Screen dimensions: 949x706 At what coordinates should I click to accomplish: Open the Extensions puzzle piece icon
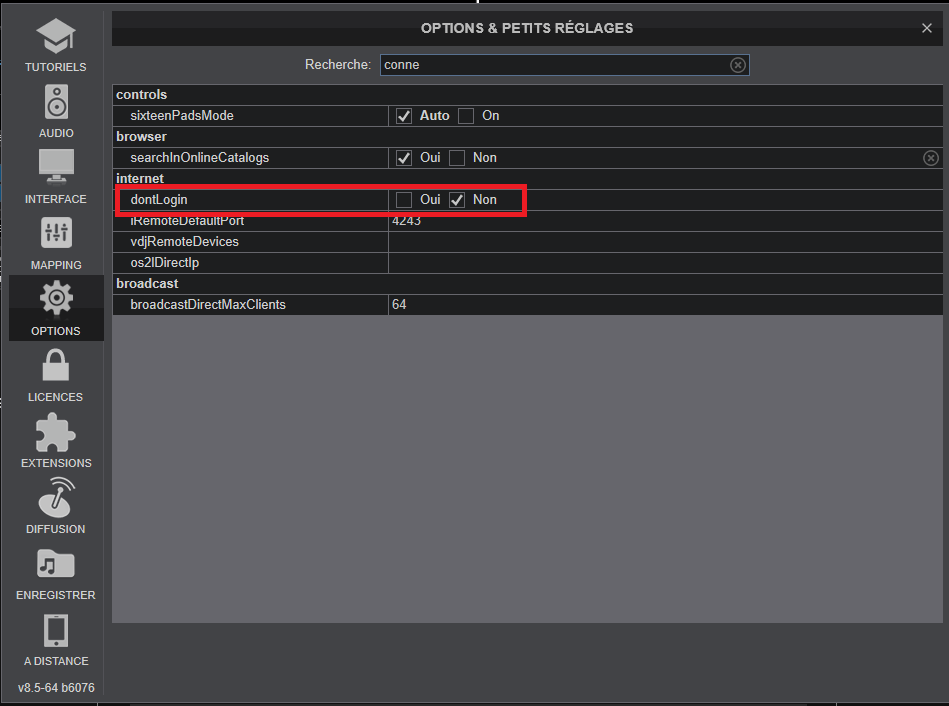pyautogui.click(x=56, y=432)
